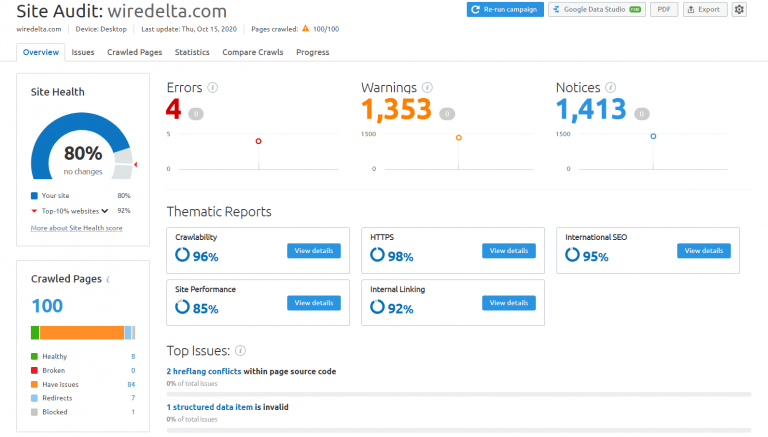View details for Site Performance report
The height and width of the screenshot is (437, 768).
coord(314,303)
